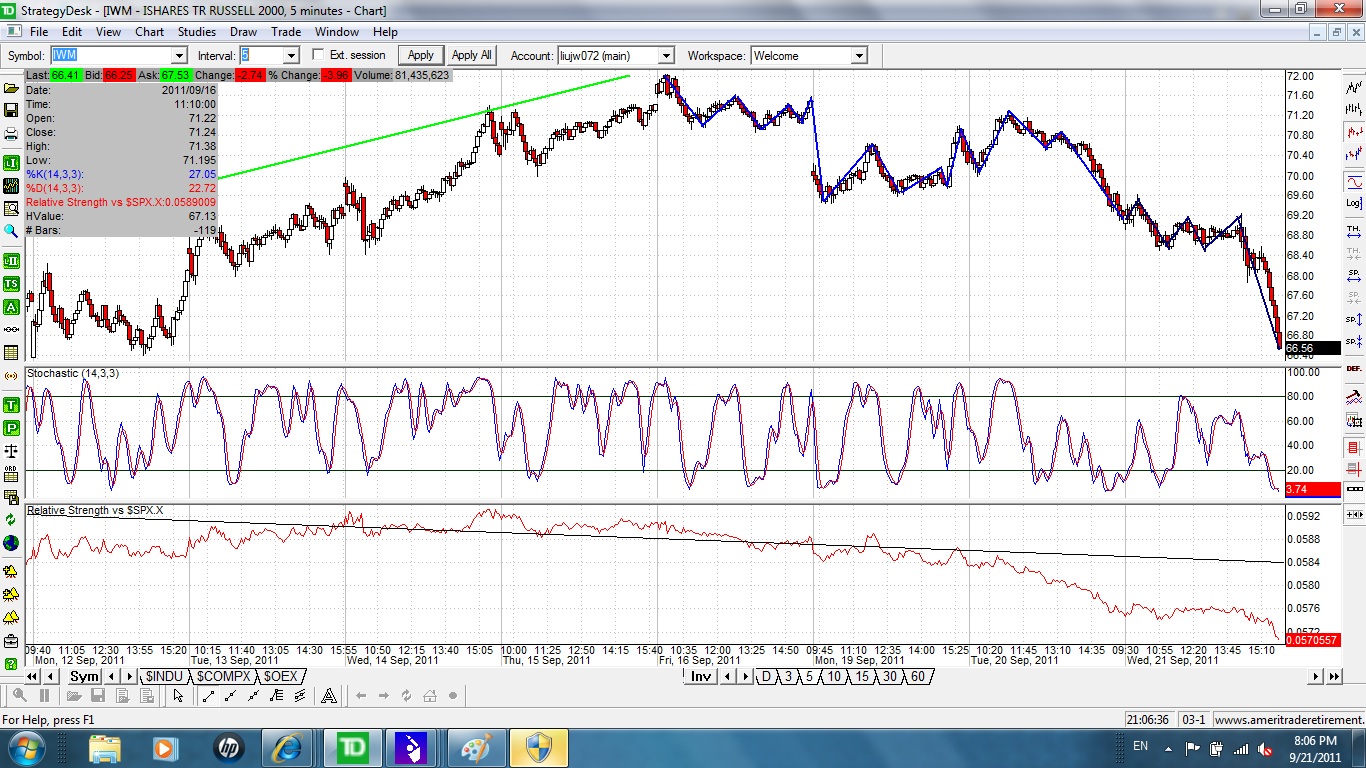Viewport: 1366px width, 768px height.
Task: Select the D interval tab
Action: point(767,677)
